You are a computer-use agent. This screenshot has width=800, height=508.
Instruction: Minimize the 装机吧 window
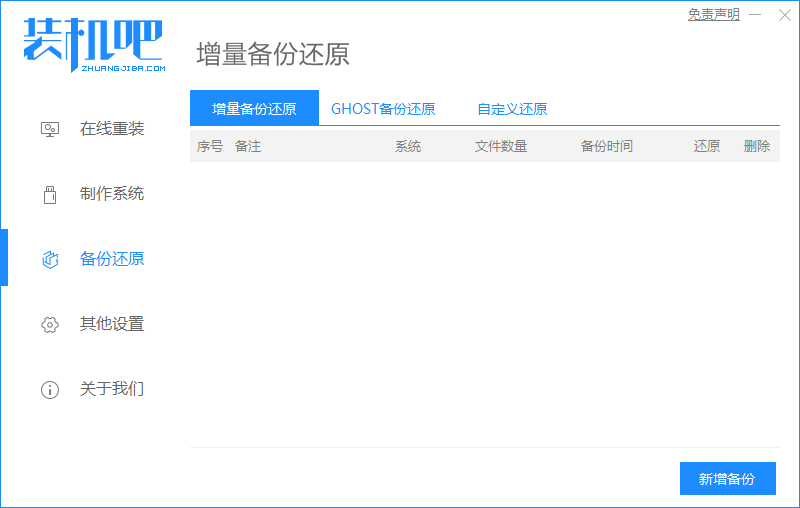pyautogui.click(x=756, y=15)
